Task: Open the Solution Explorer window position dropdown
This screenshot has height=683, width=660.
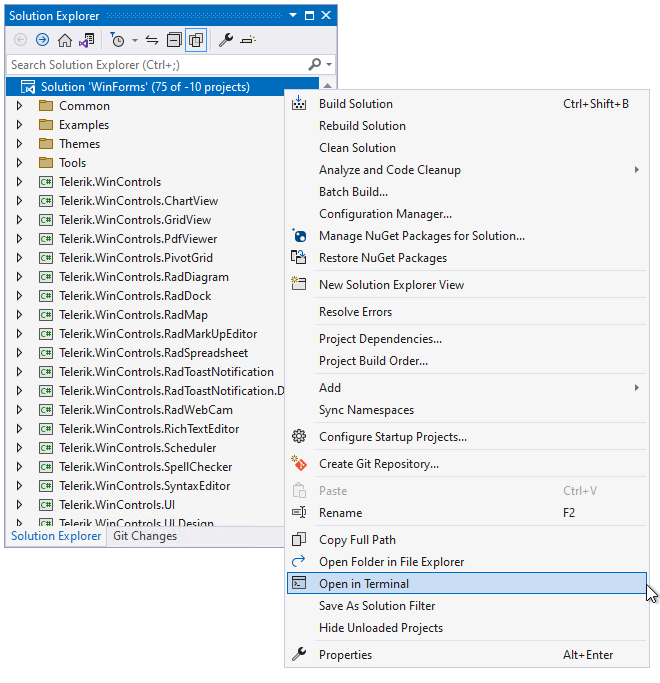Action: tap(293, 16)
